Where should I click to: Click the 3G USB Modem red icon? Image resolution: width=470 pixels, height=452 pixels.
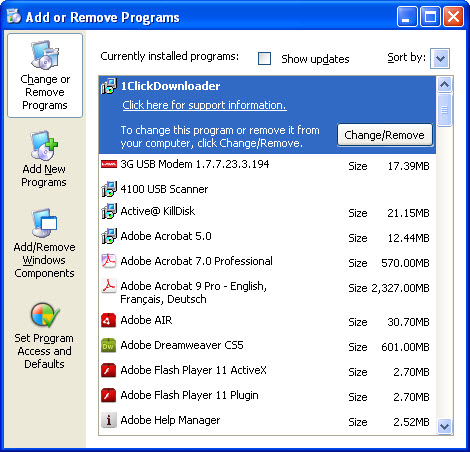(109, 164)
